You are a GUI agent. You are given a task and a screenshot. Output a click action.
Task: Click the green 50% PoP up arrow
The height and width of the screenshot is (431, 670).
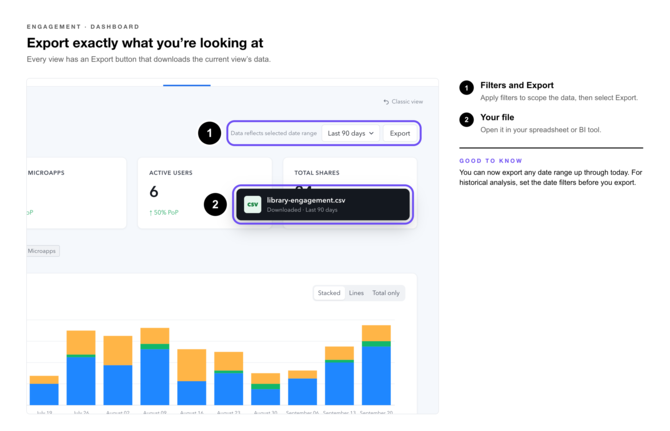coord(151,212)
